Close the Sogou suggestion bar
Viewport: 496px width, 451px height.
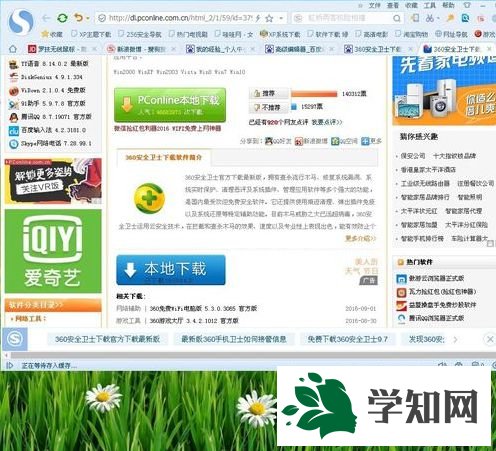click(490, 339)
